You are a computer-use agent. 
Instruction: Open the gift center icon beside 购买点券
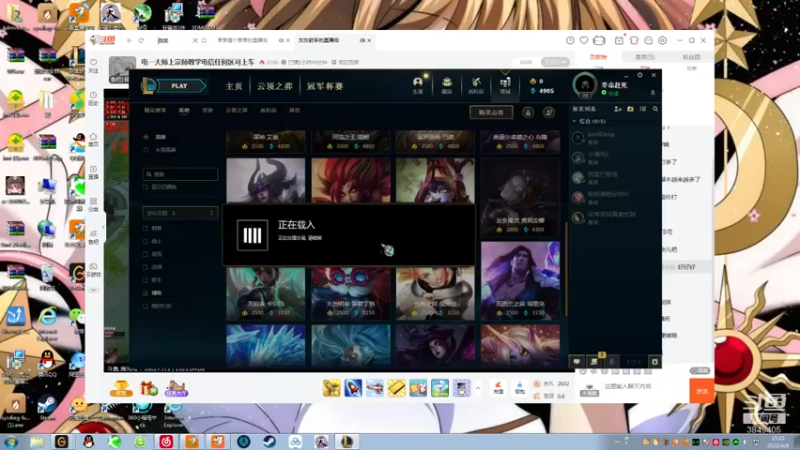click(528, 112)
